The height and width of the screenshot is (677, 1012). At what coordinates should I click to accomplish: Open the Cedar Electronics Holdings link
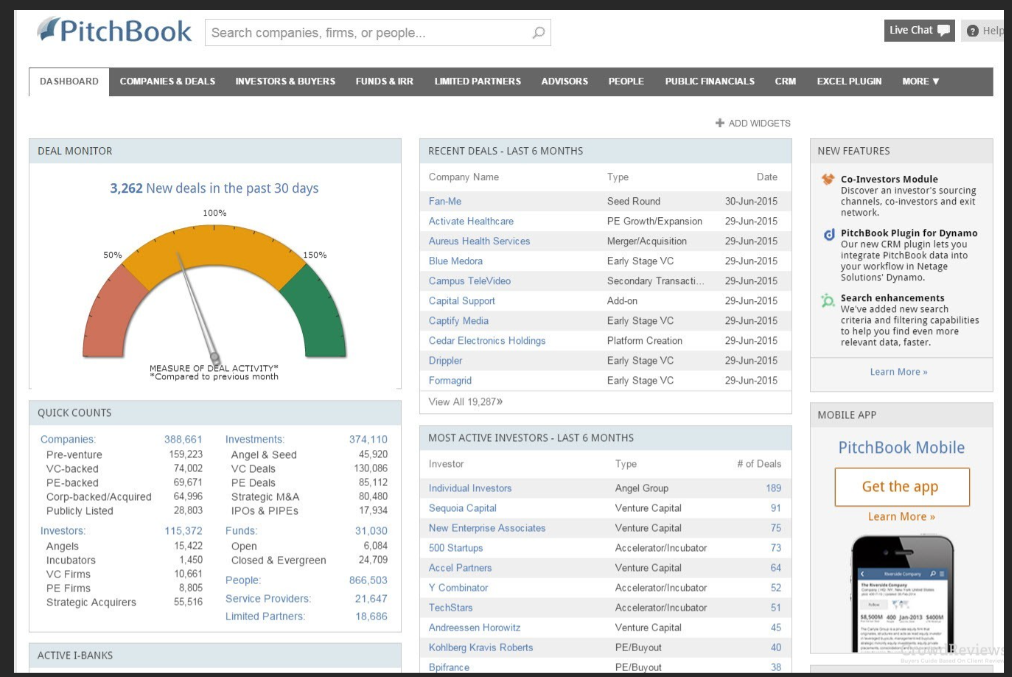click(x=487, y=341)
